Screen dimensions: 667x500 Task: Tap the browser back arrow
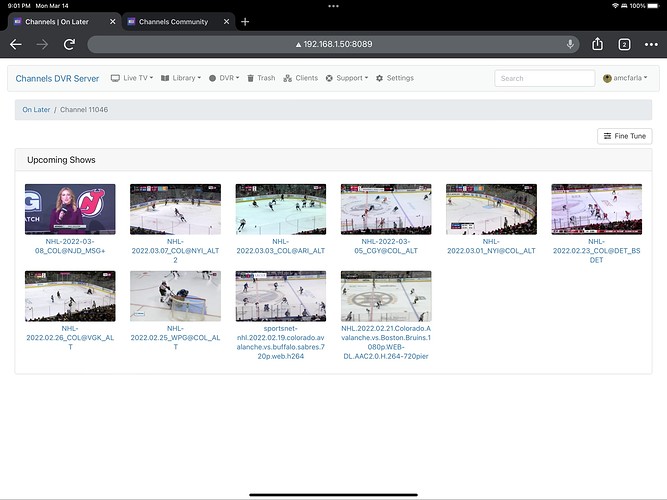tap(16, 44)
